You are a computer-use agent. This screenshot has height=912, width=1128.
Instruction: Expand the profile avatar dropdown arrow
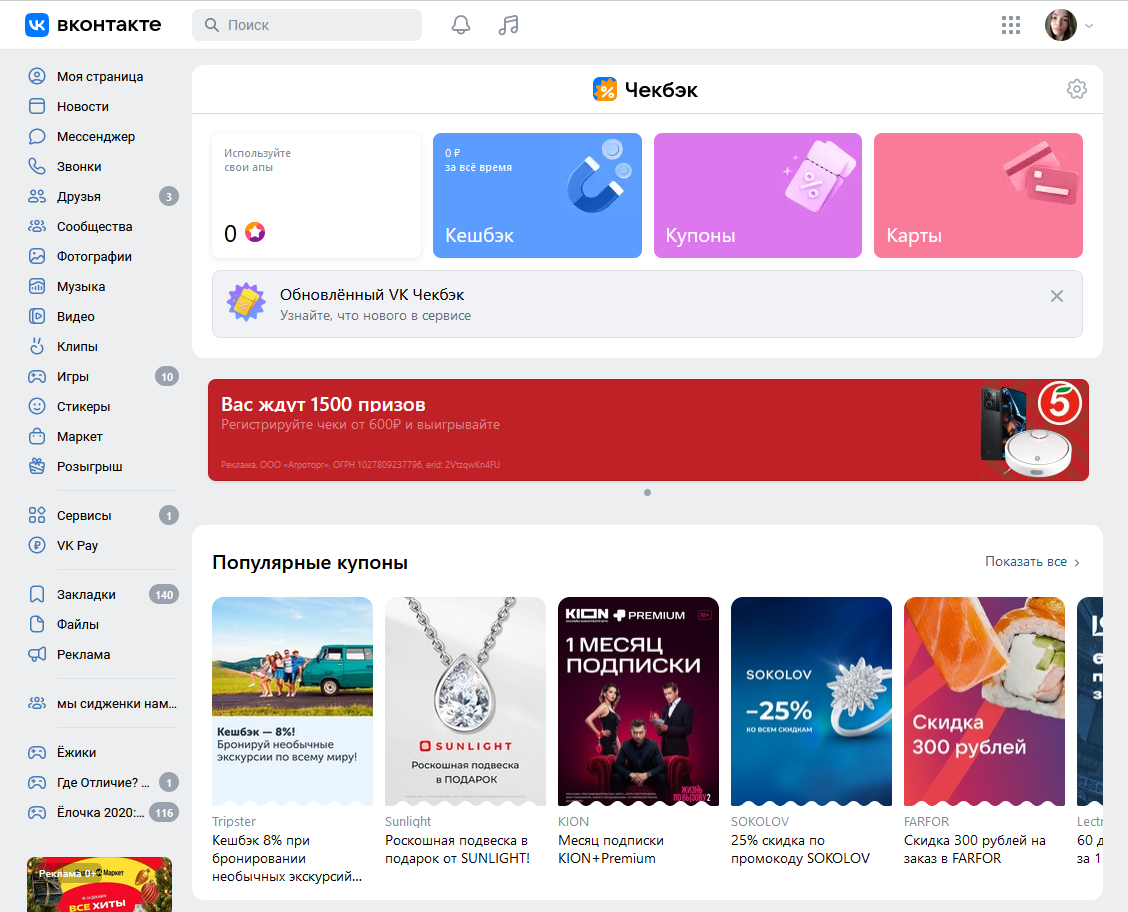pos(1089,26)
